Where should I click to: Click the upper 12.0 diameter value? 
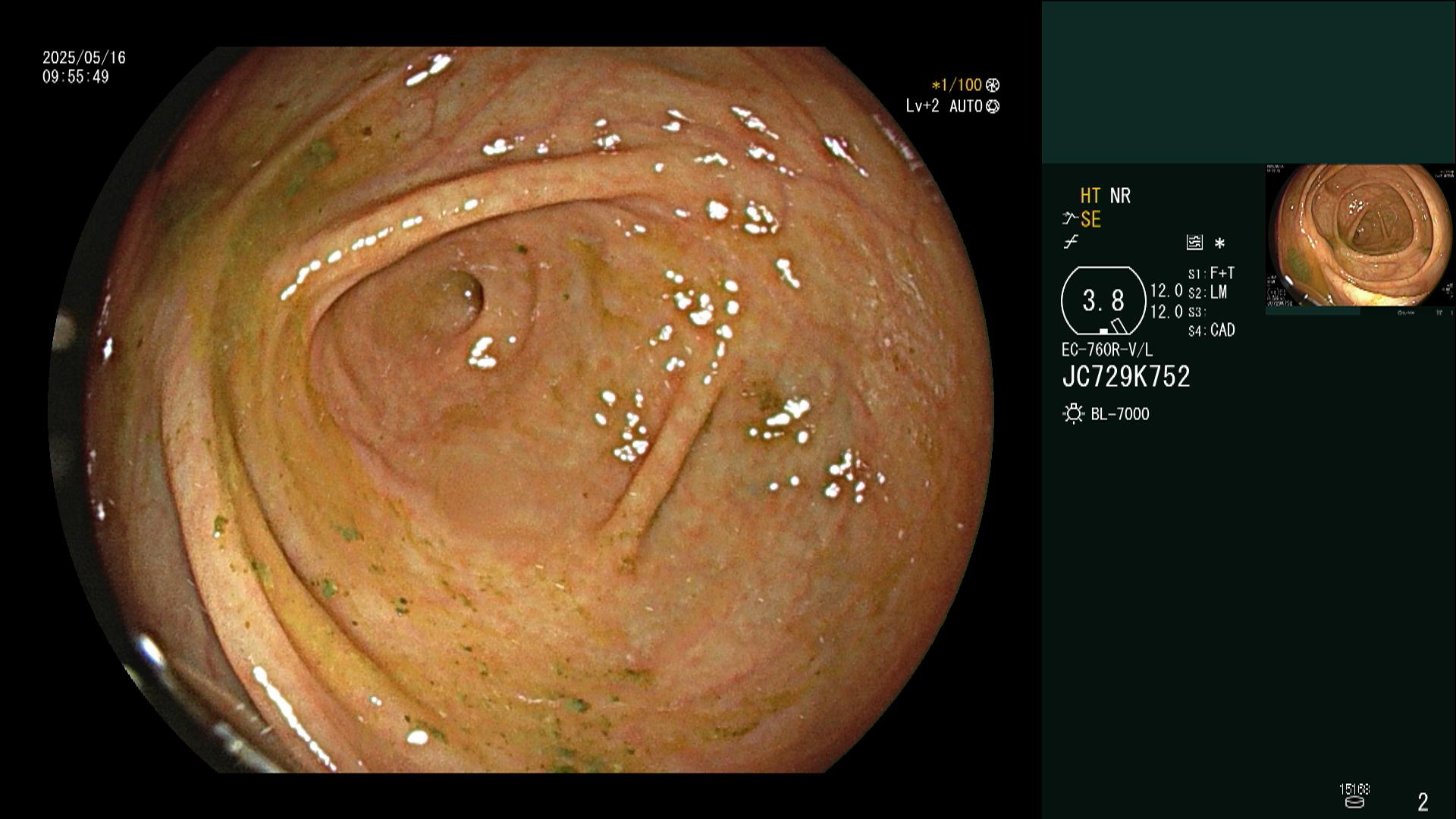(1166, 291)
